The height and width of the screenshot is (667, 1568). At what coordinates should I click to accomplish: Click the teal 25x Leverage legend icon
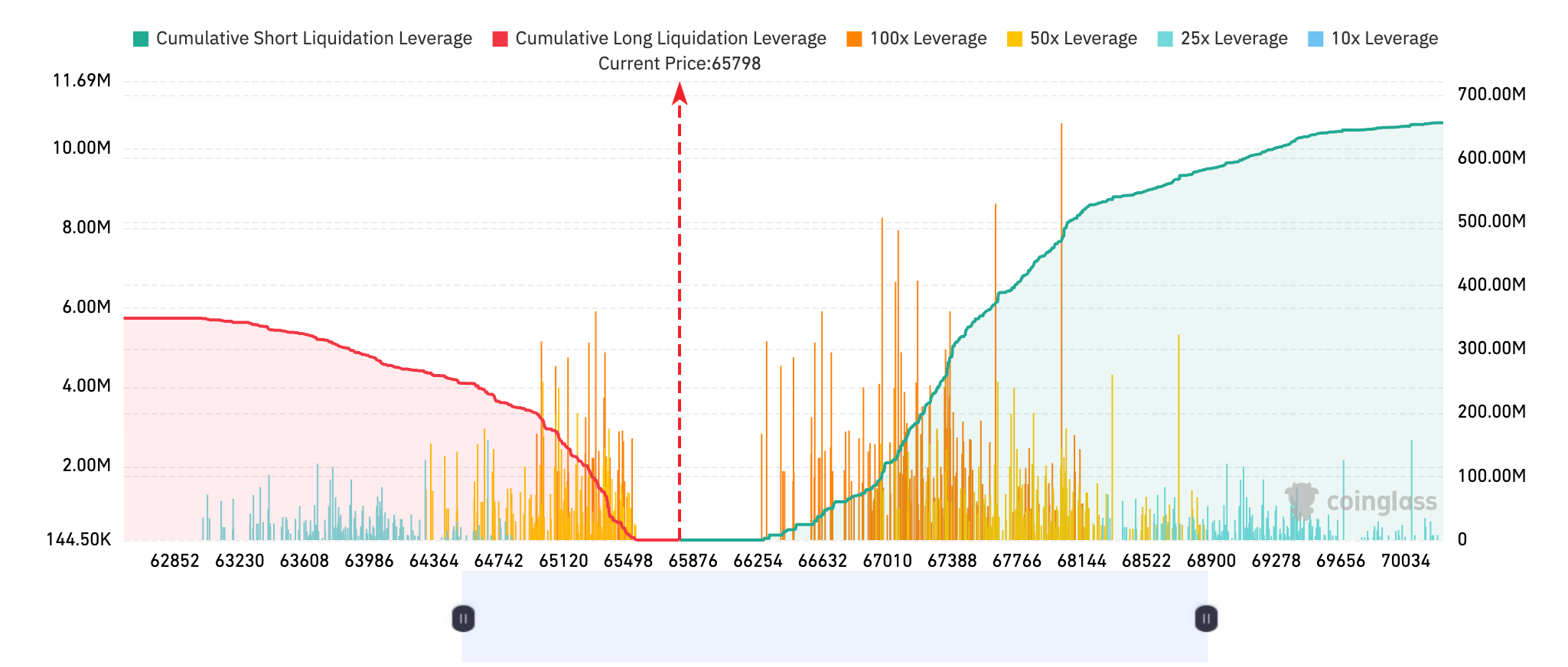point(1165,39)
